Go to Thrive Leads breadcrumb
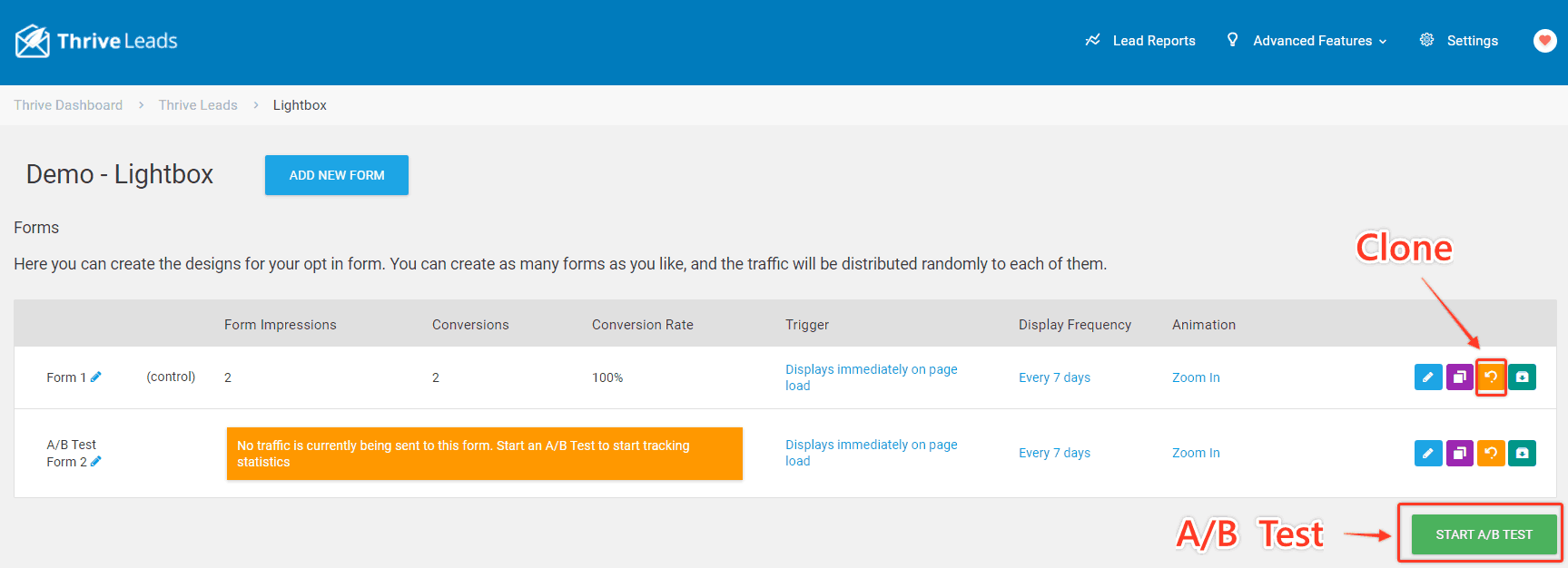This screenshot has width=1568, height=568. pos(198,105)
